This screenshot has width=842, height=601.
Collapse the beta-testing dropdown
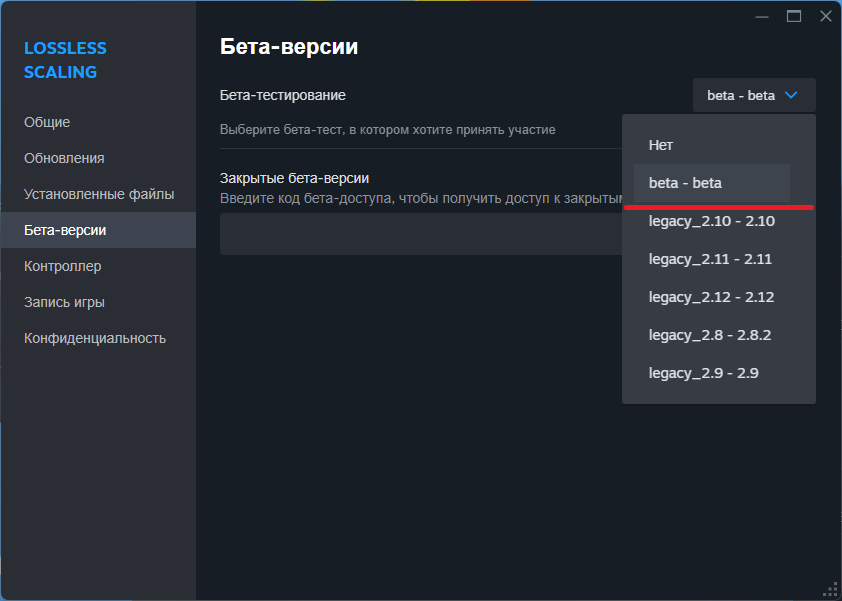coord(754,95)
